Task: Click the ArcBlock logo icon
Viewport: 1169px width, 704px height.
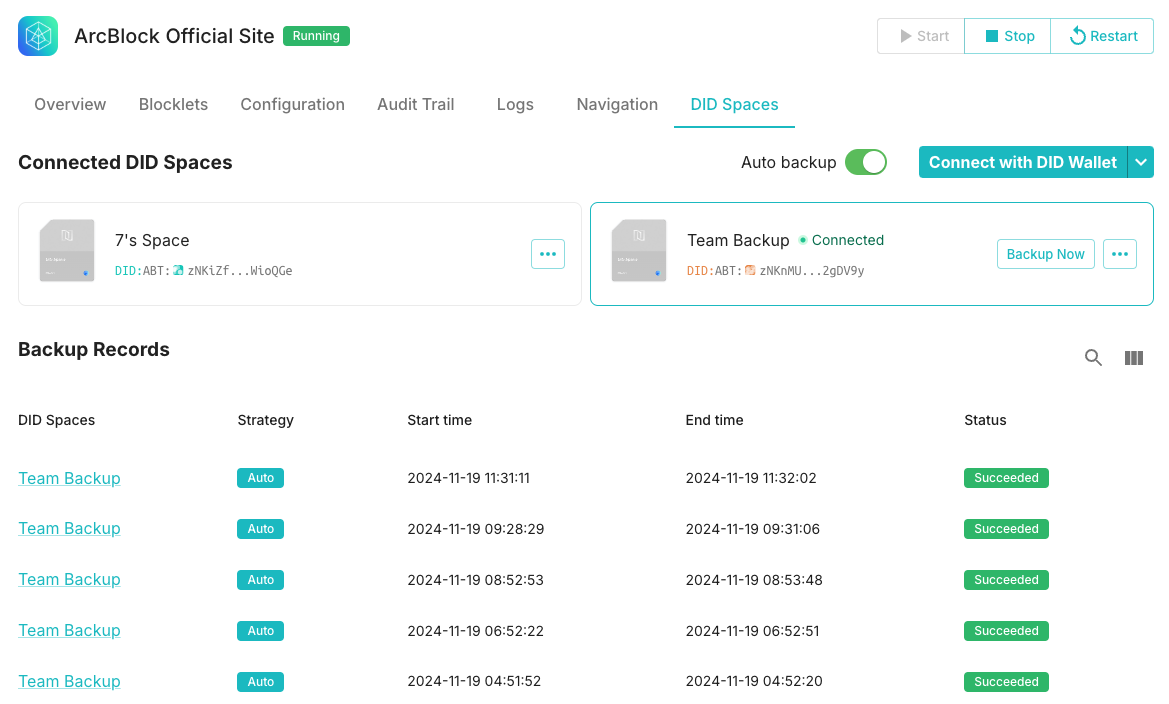Action: [x=37, y=36]
